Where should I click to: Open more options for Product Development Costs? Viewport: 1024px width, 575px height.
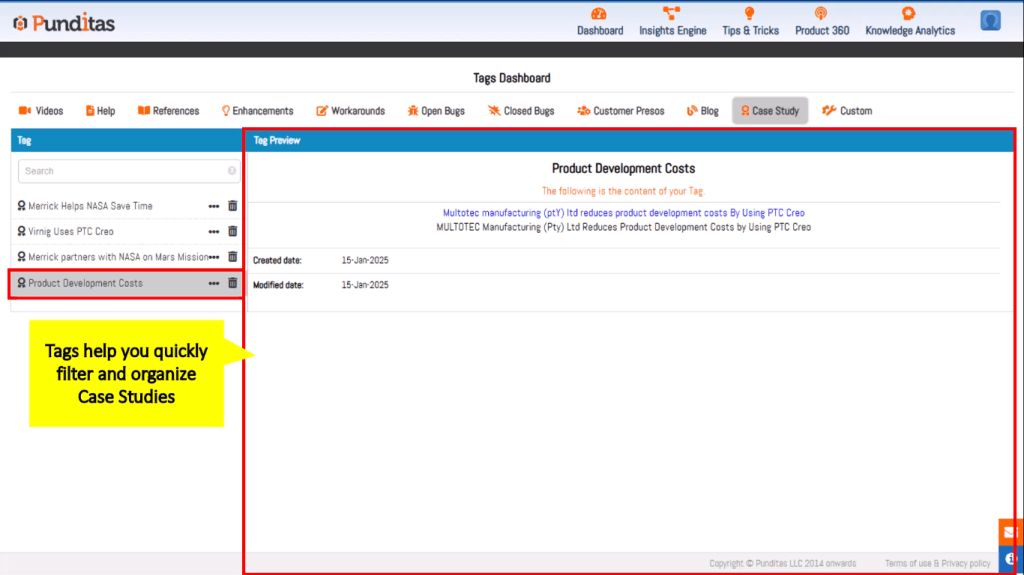pyautogui.click(x=213, y=284)
